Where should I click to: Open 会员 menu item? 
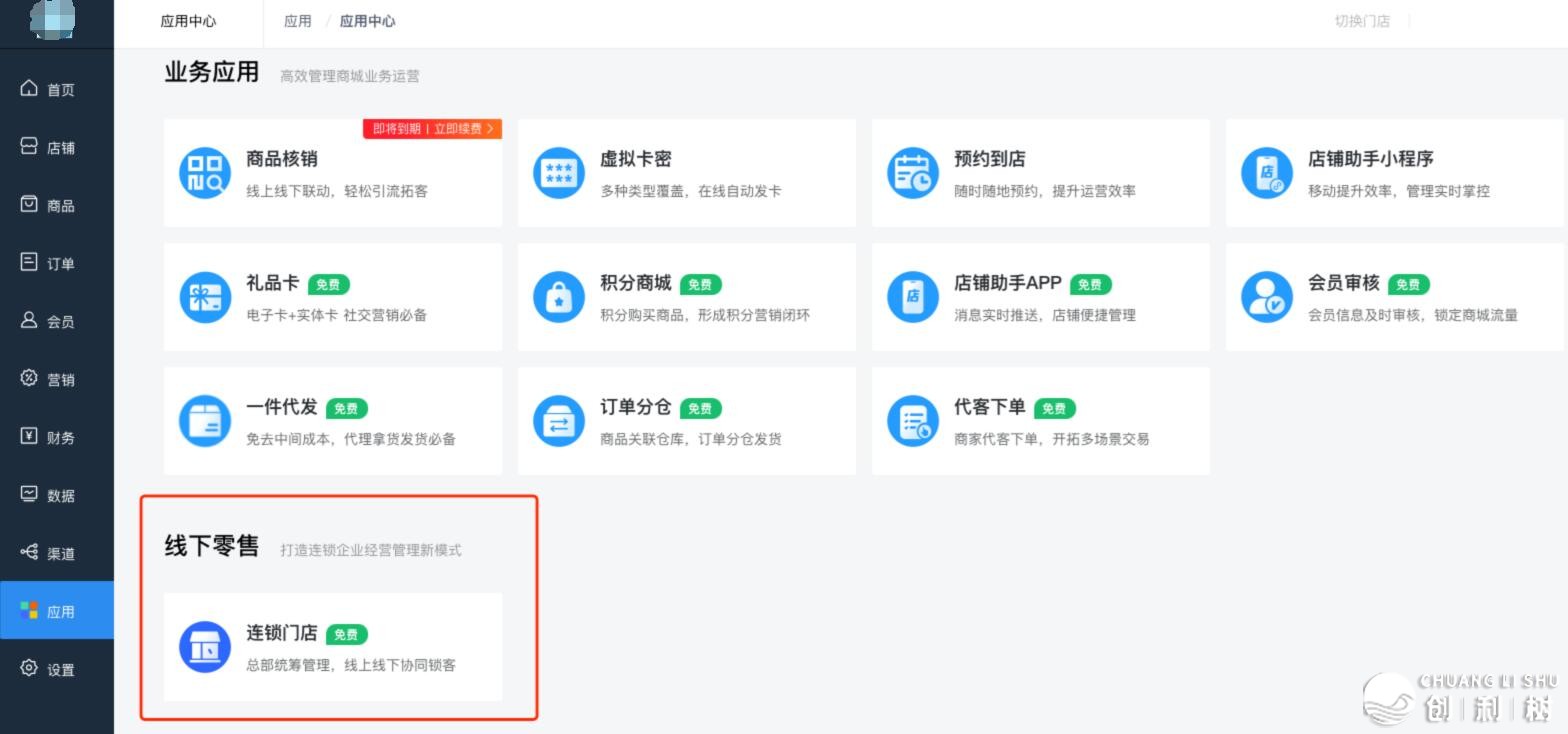57,321
